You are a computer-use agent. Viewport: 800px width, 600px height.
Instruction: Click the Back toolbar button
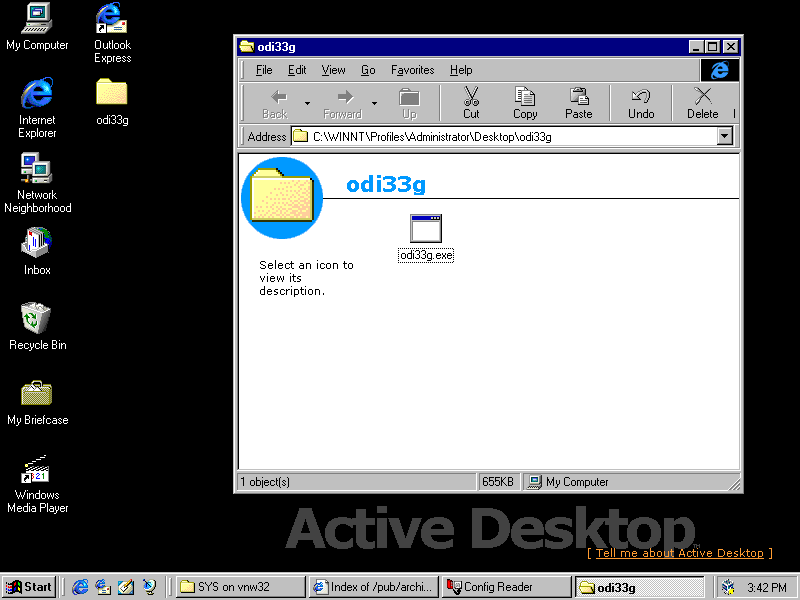tap(276, 104)
